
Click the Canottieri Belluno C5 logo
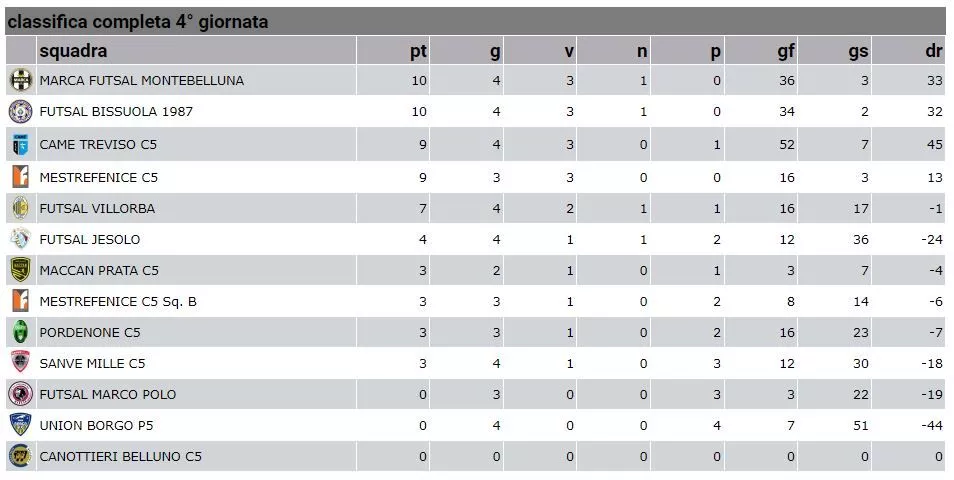[21, 456]
